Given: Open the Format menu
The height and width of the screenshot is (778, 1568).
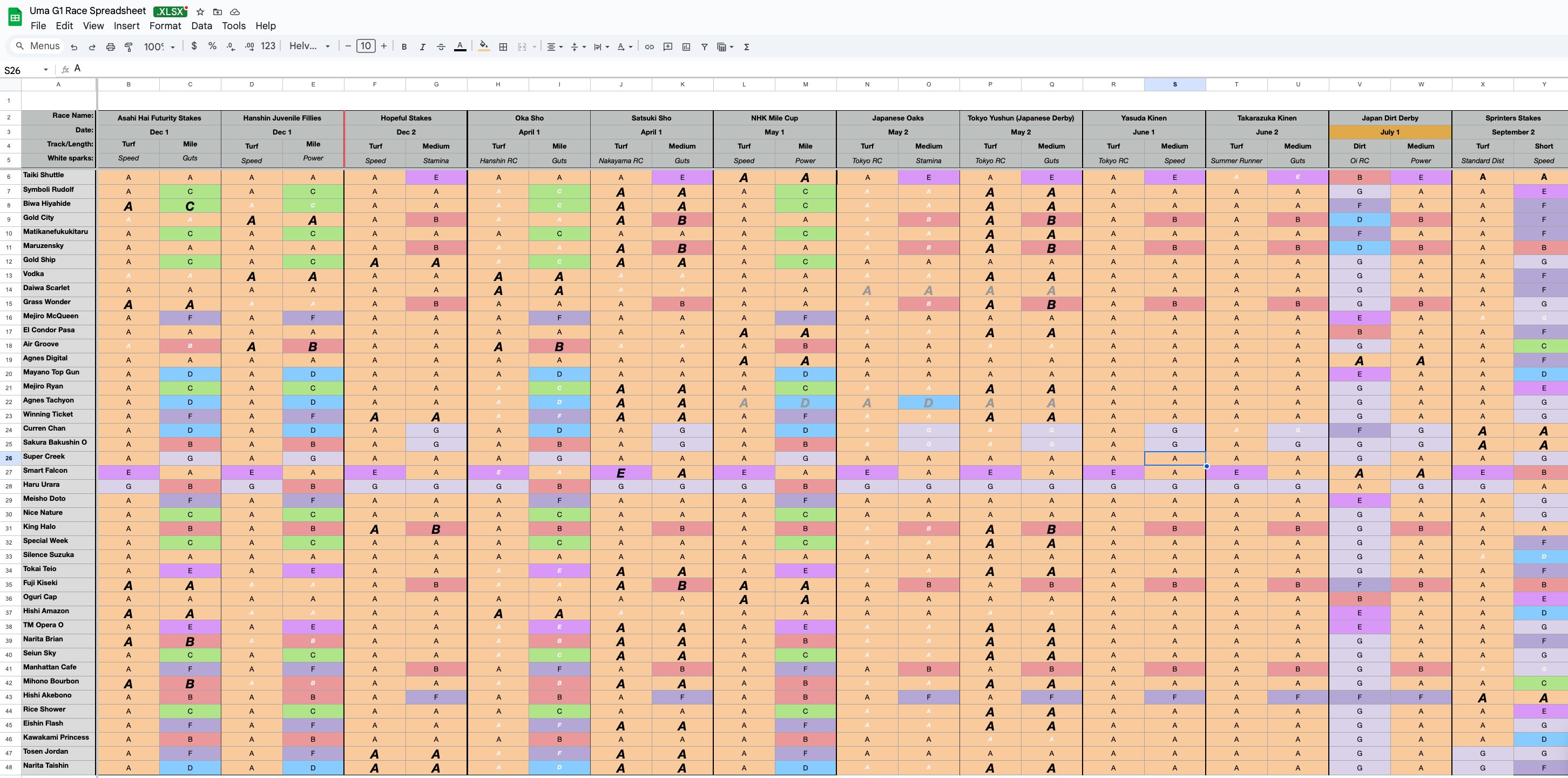Looking at the screenshot, I should [x=165, y=25].
